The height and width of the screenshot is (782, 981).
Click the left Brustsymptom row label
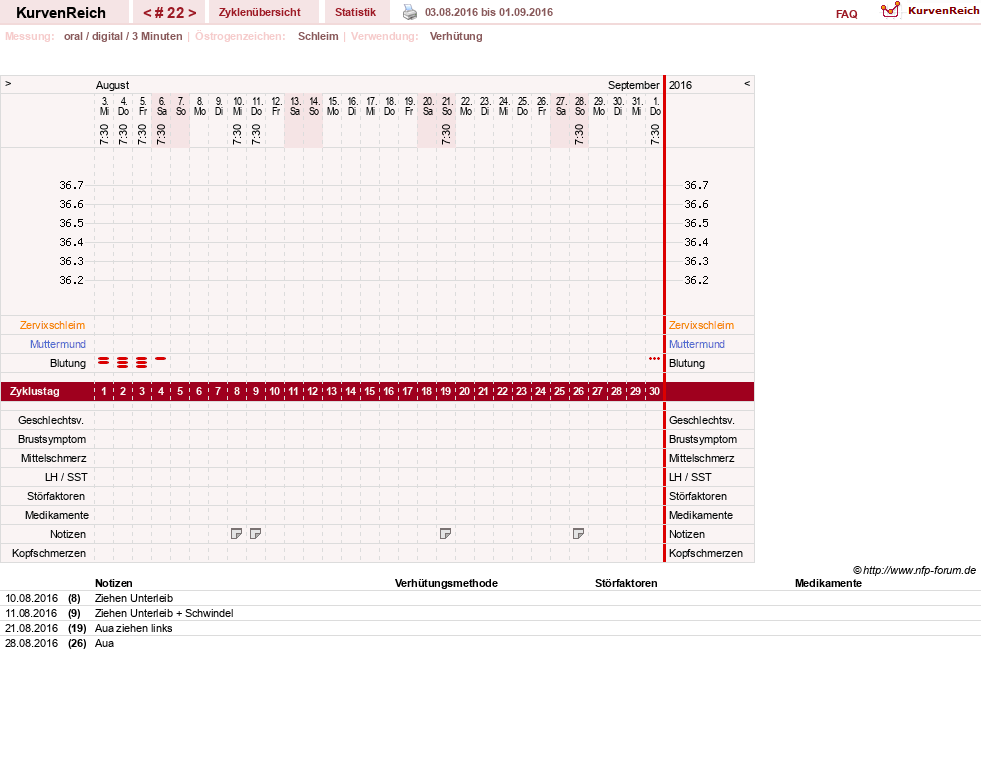pos(52,439)
